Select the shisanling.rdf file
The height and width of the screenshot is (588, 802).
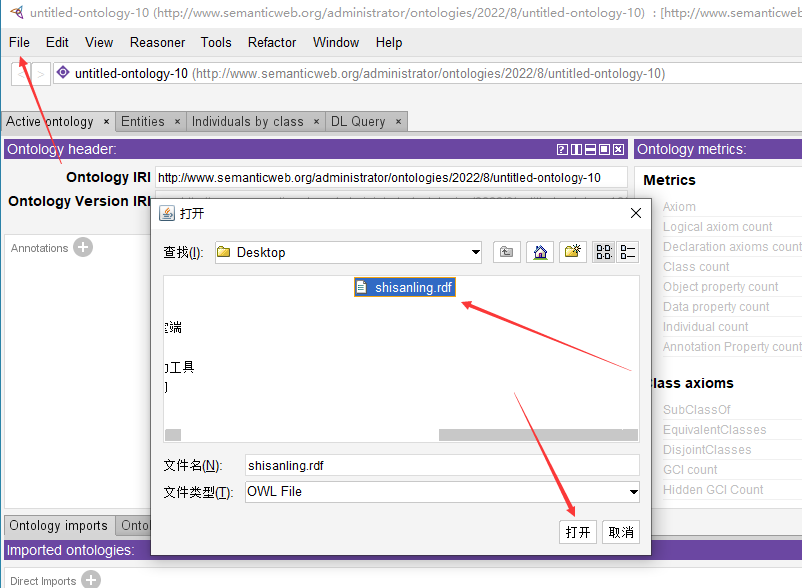405,287
